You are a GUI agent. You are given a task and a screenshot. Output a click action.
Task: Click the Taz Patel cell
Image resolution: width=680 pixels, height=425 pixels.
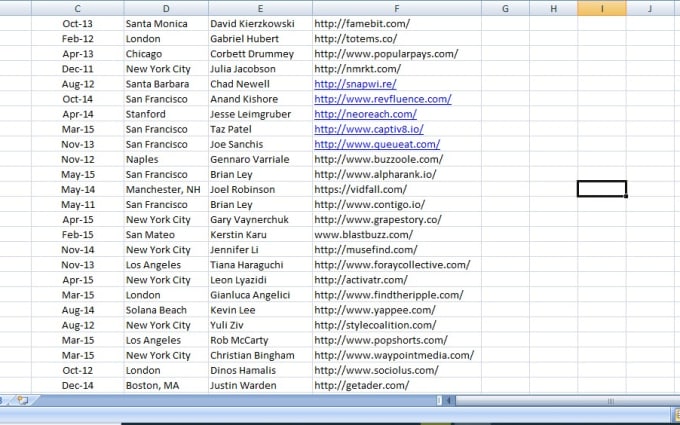point(260,129)
